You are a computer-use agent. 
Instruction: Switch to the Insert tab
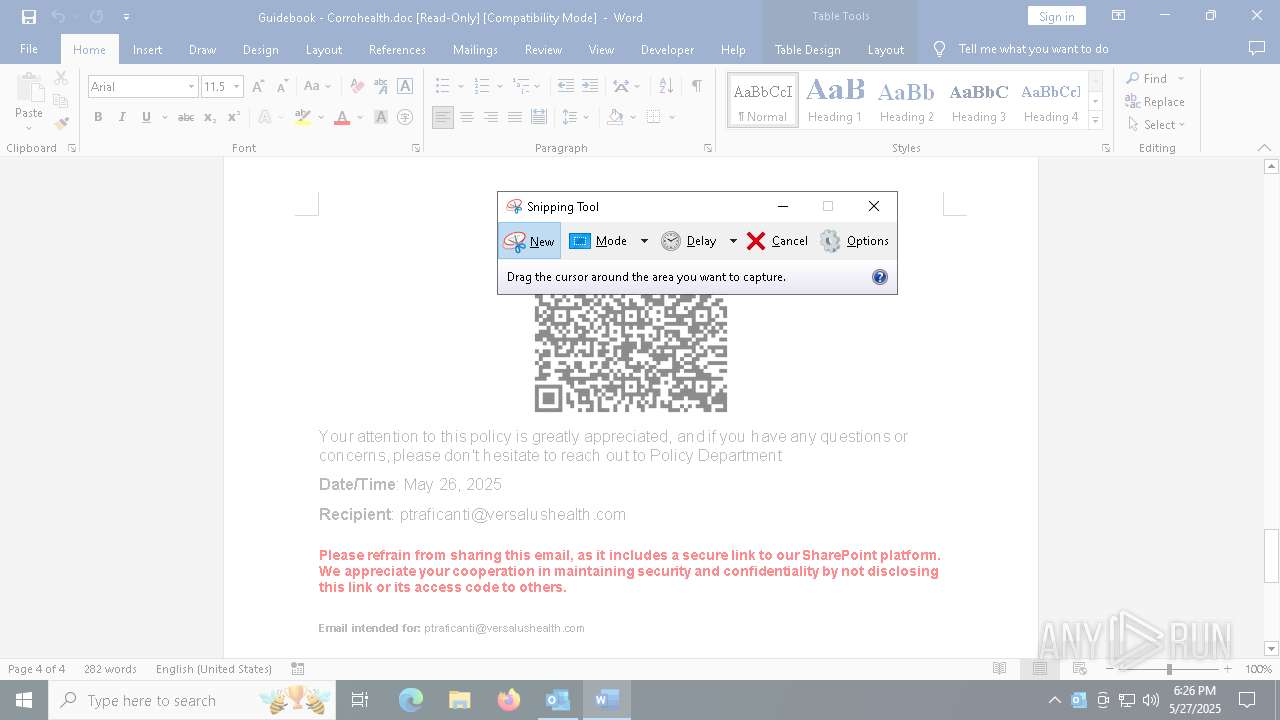tap(147, 49)
